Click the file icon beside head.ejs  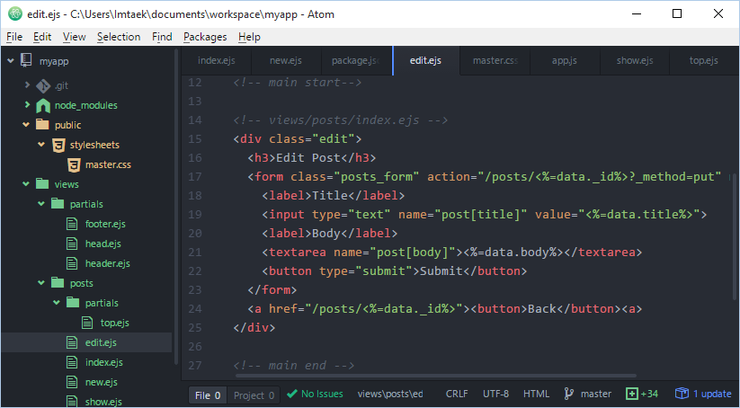[72, 243]
